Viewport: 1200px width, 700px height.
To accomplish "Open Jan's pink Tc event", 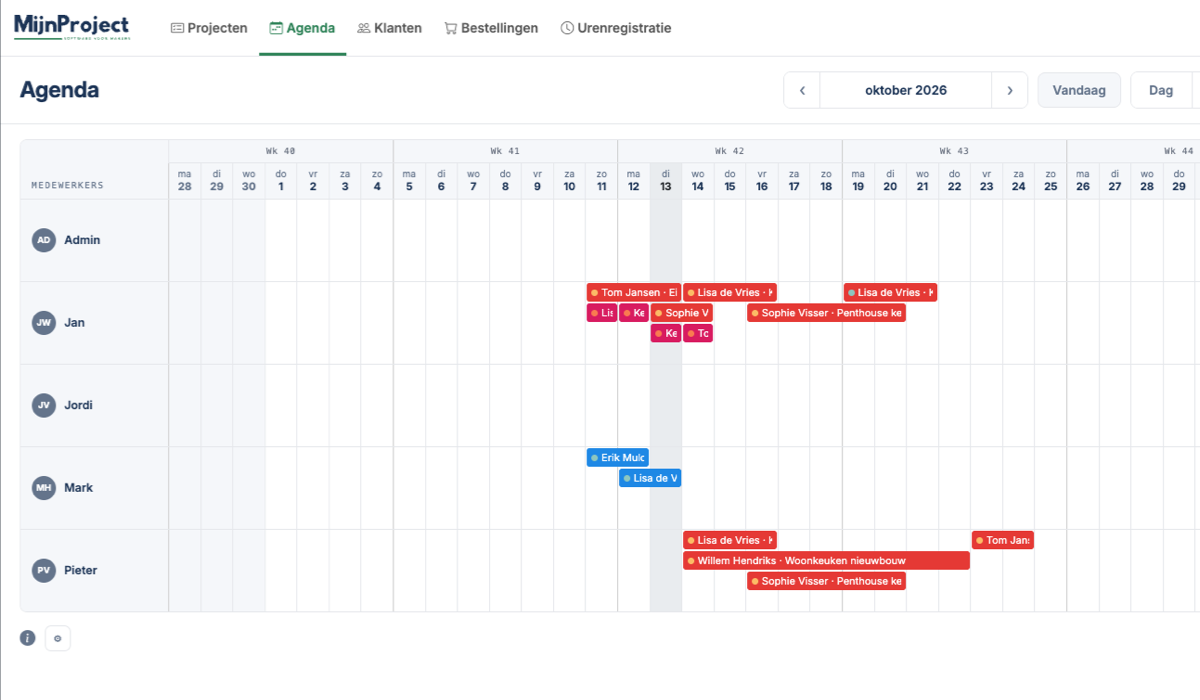I will click(698, 333).
